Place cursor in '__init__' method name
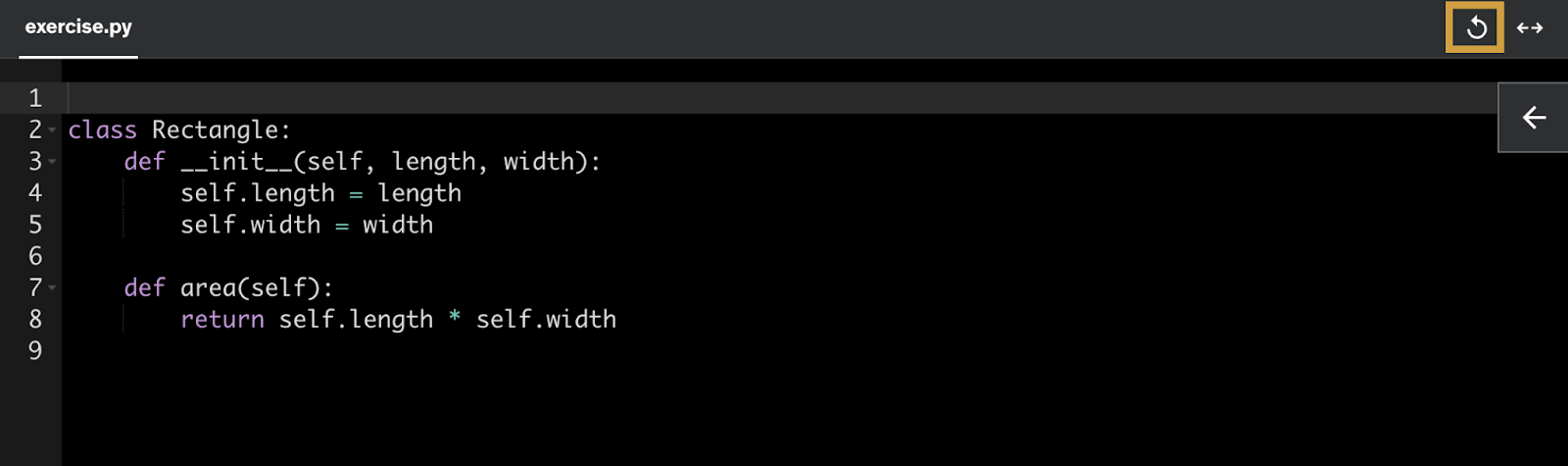Image resolution: width=1568 pixels, height=466 pixels. 236,162
